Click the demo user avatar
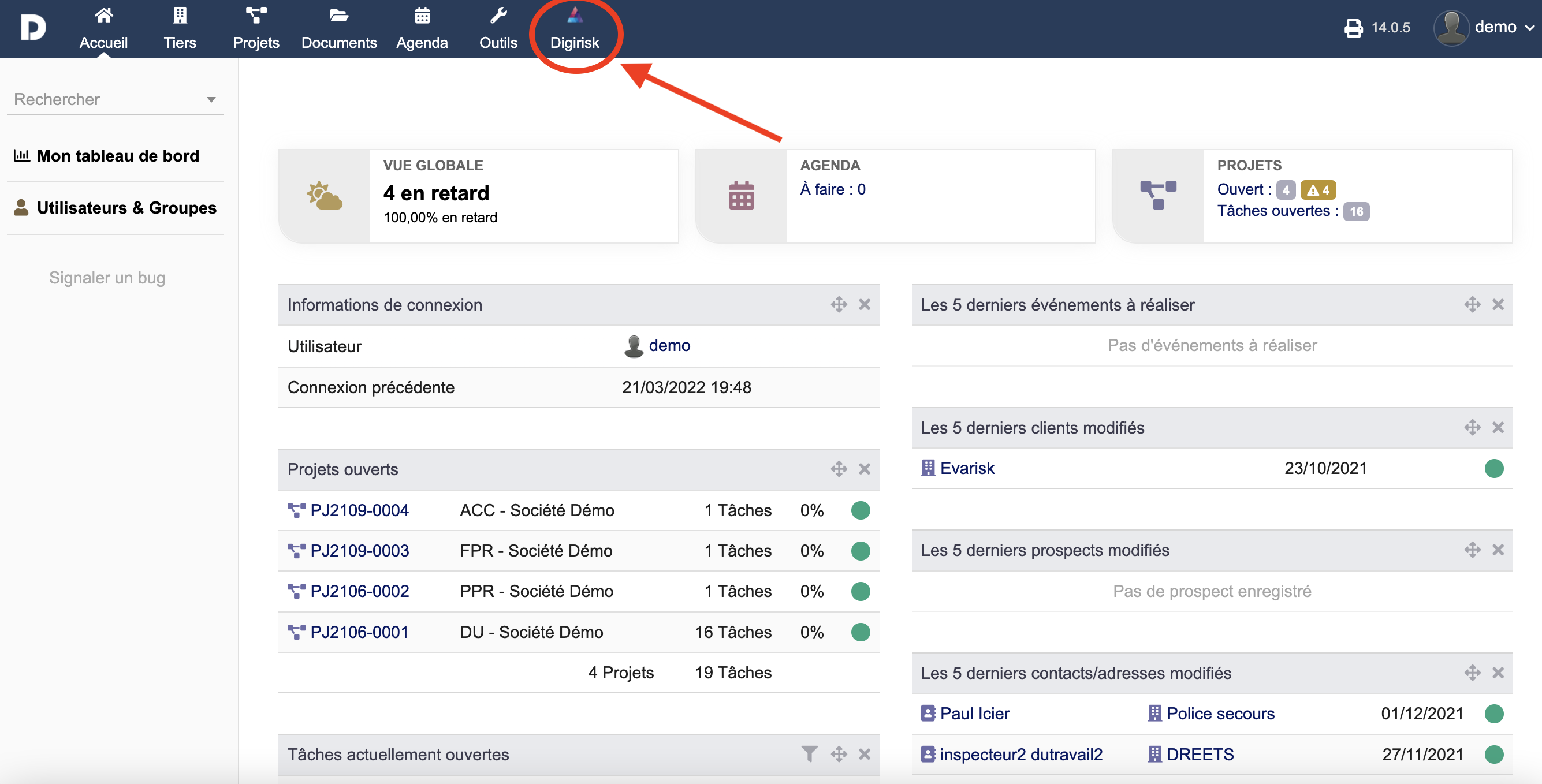 pos(1450,28)
